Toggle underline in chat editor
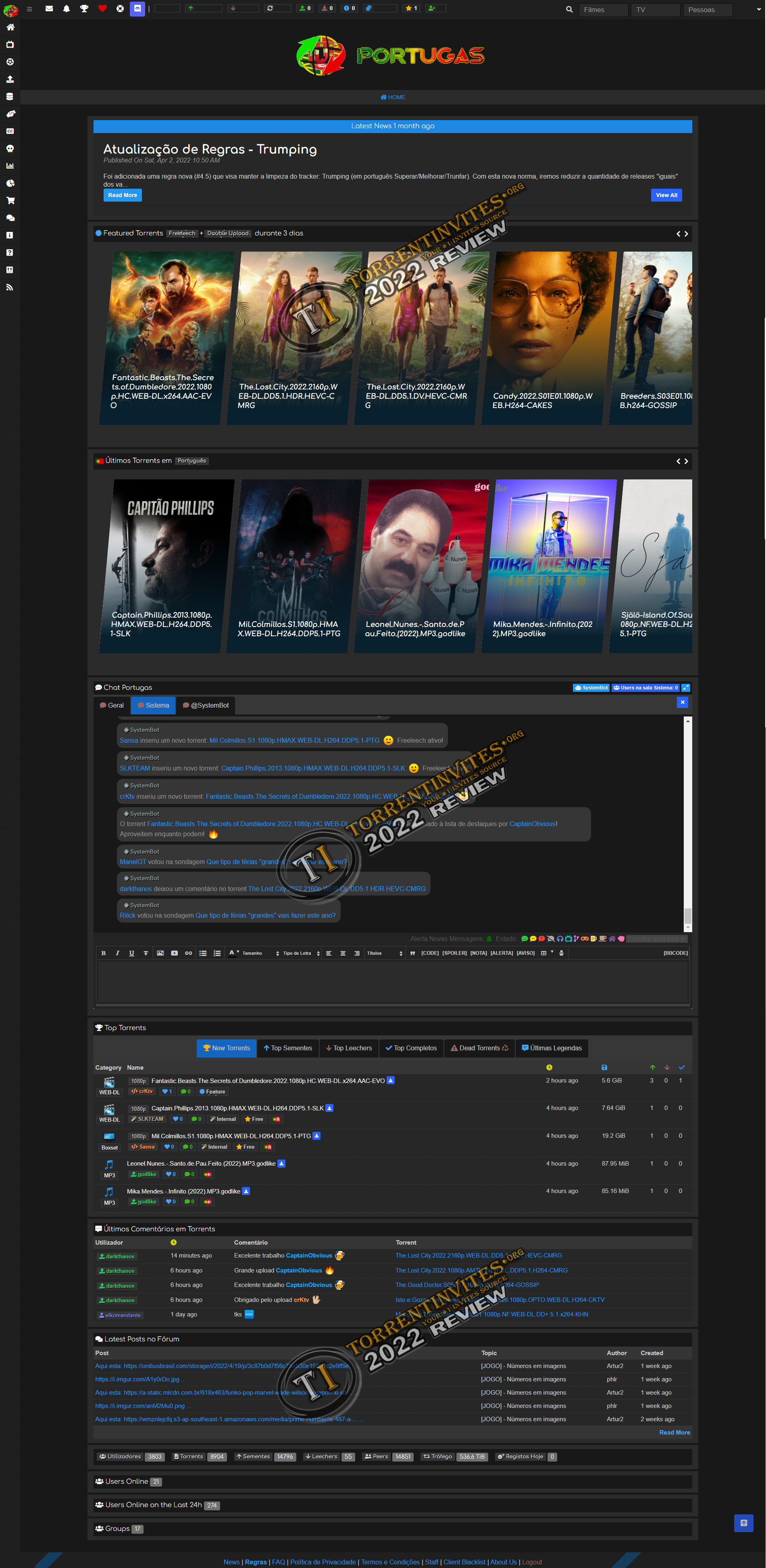 coord(131,953)
